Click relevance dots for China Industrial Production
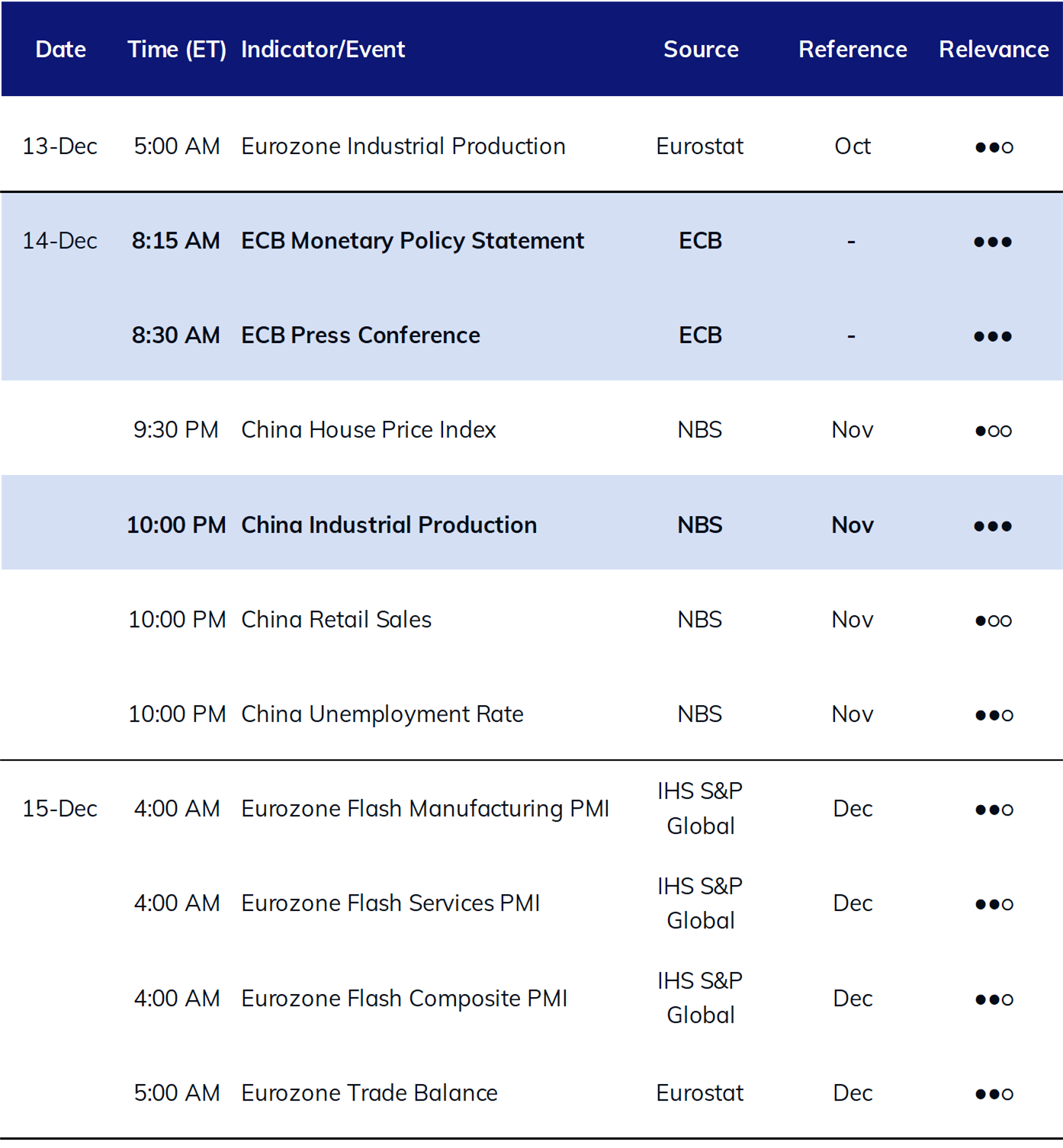This screenshot has height=1148, width=1063. (993, 526)
